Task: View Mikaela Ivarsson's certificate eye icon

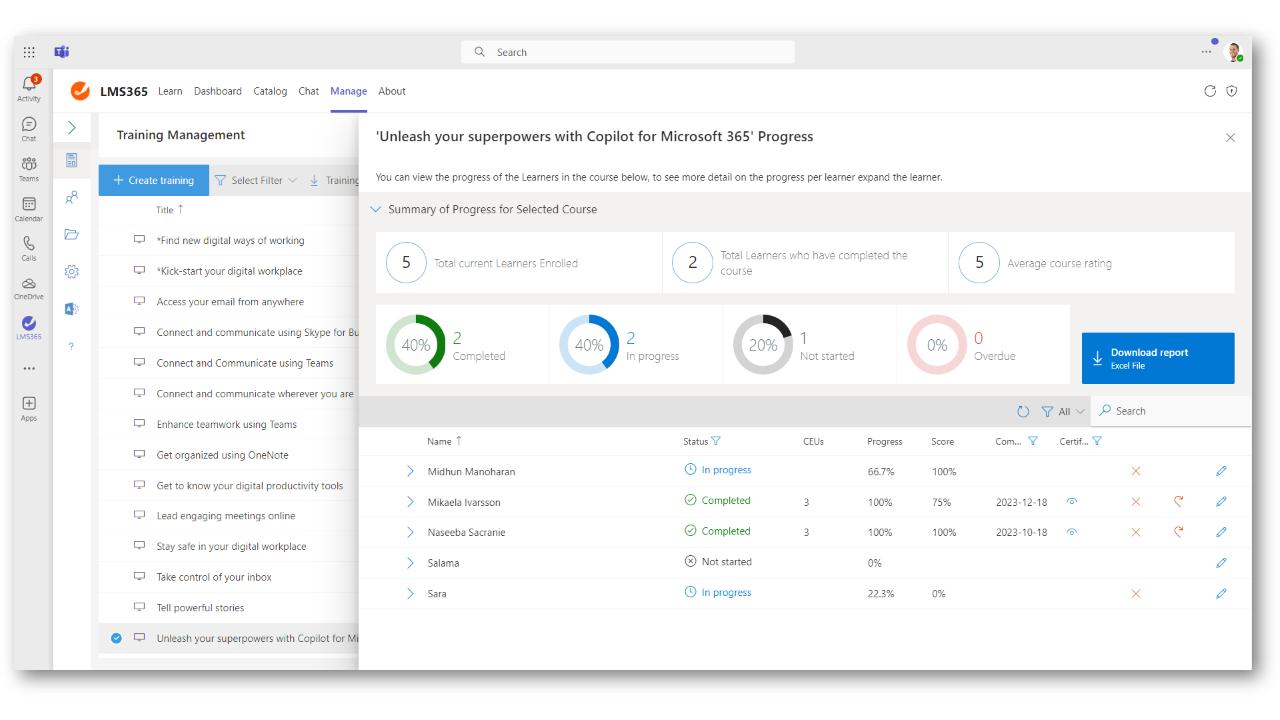Action: click(x=1072, y=502)
